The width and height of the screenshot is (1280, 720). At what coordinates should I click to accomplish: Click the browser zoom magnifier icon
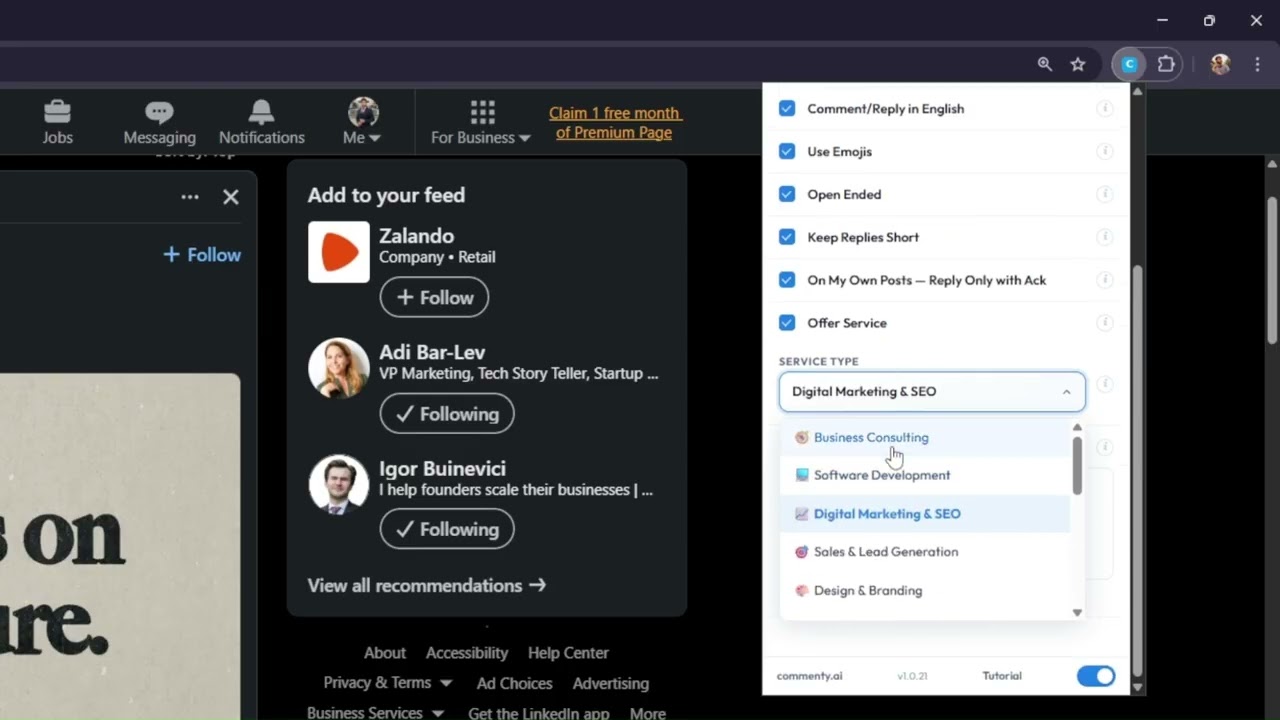(1045, 64)
